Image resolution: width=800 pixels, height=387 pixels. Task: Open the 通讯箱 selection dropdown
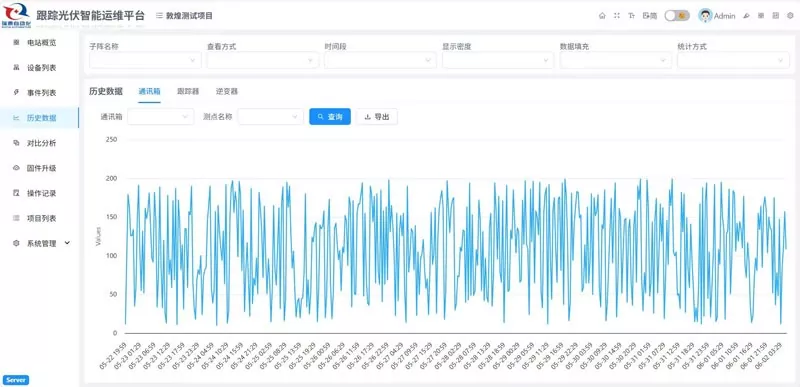(161, 117)
